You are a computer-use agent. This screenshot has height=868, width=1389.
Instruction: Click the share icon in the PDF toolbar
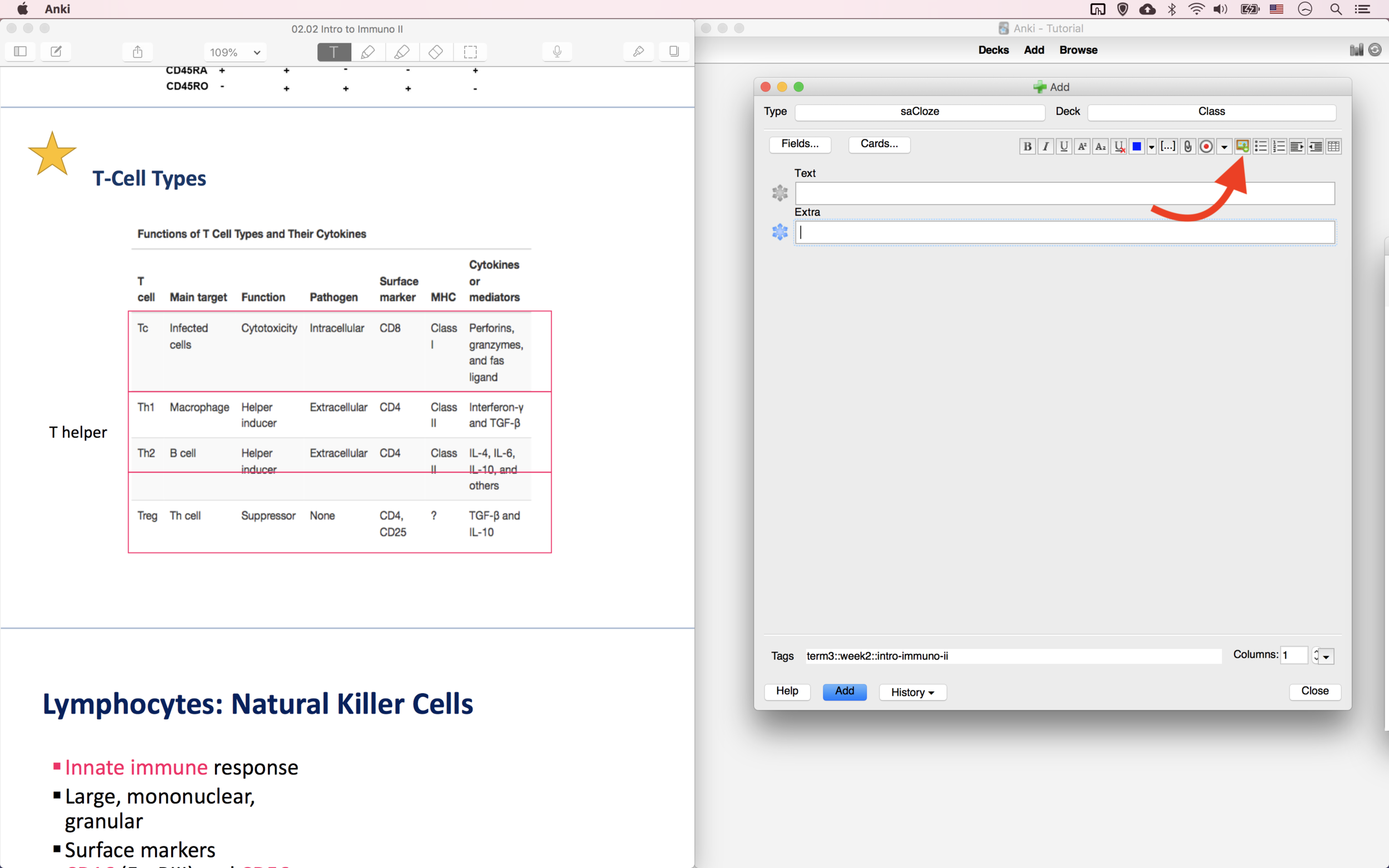click(x=137, y=52)
